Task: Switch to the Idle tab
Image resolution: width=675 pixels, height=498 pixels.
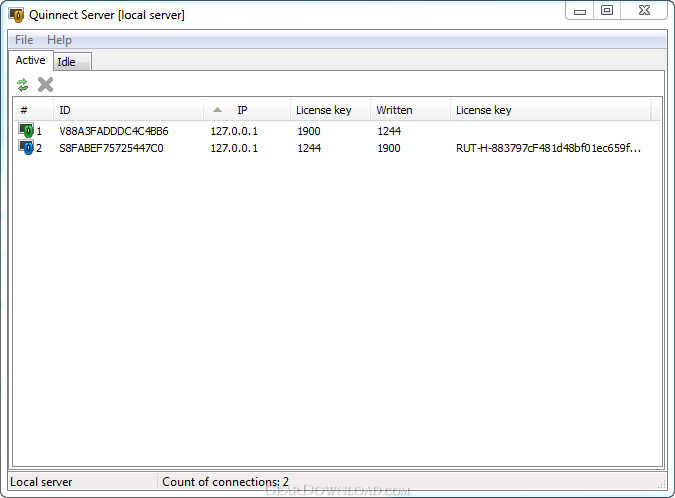Action: (72, 62)
